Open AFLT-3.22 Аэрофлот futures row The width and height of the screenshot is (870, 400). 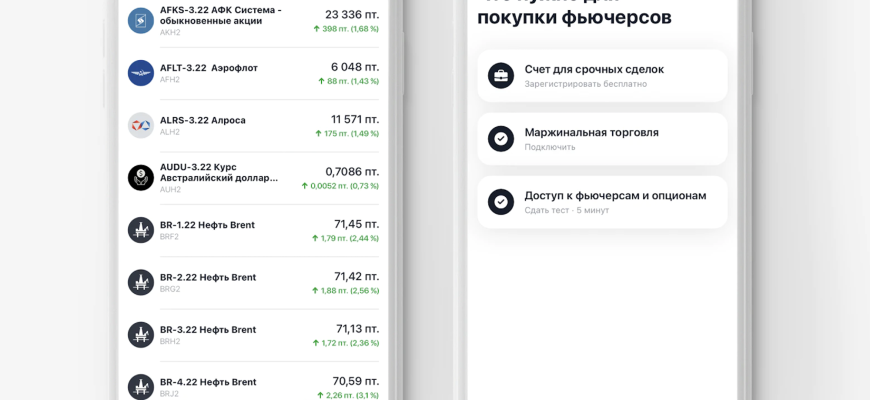(250, 73)
